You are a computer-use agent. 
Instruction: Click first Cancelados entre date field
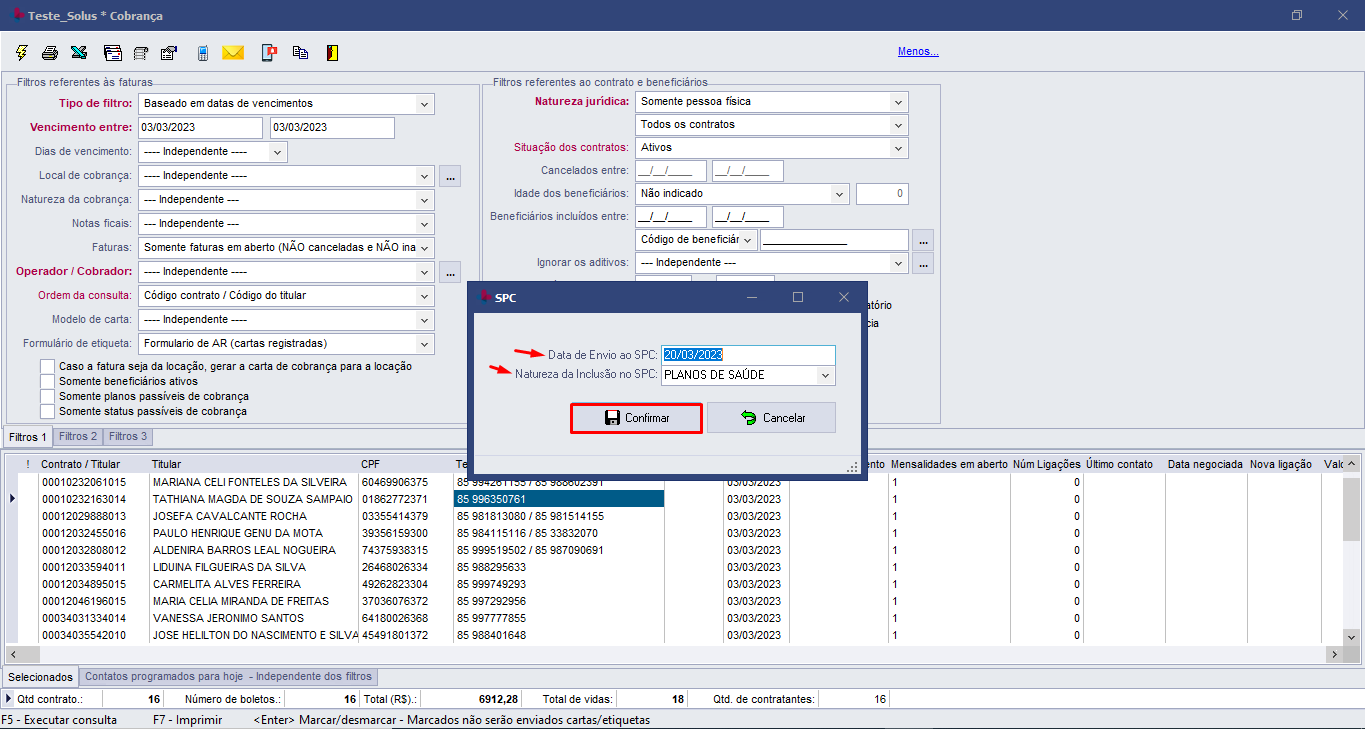[671, 171]
